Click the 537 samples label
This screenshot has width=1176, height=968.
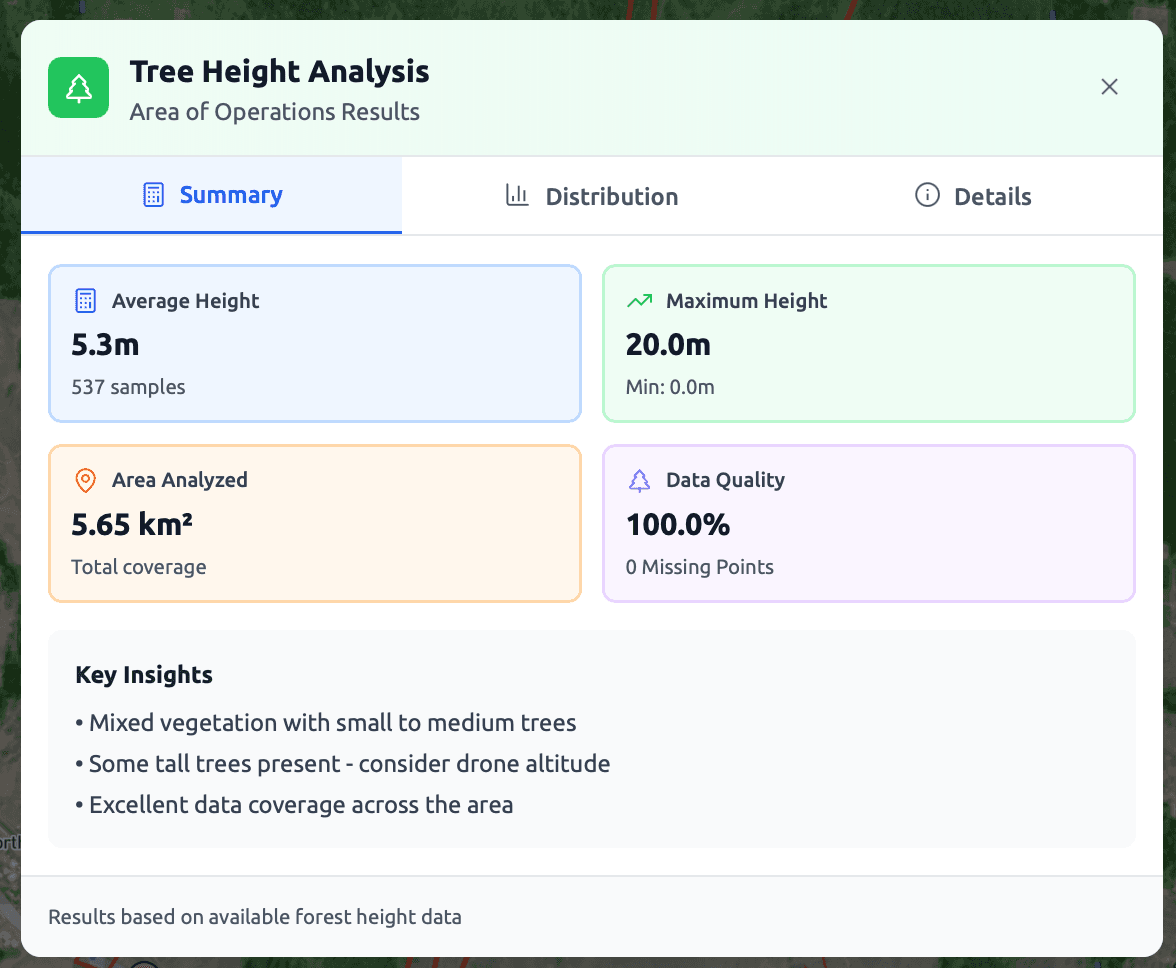128,387
